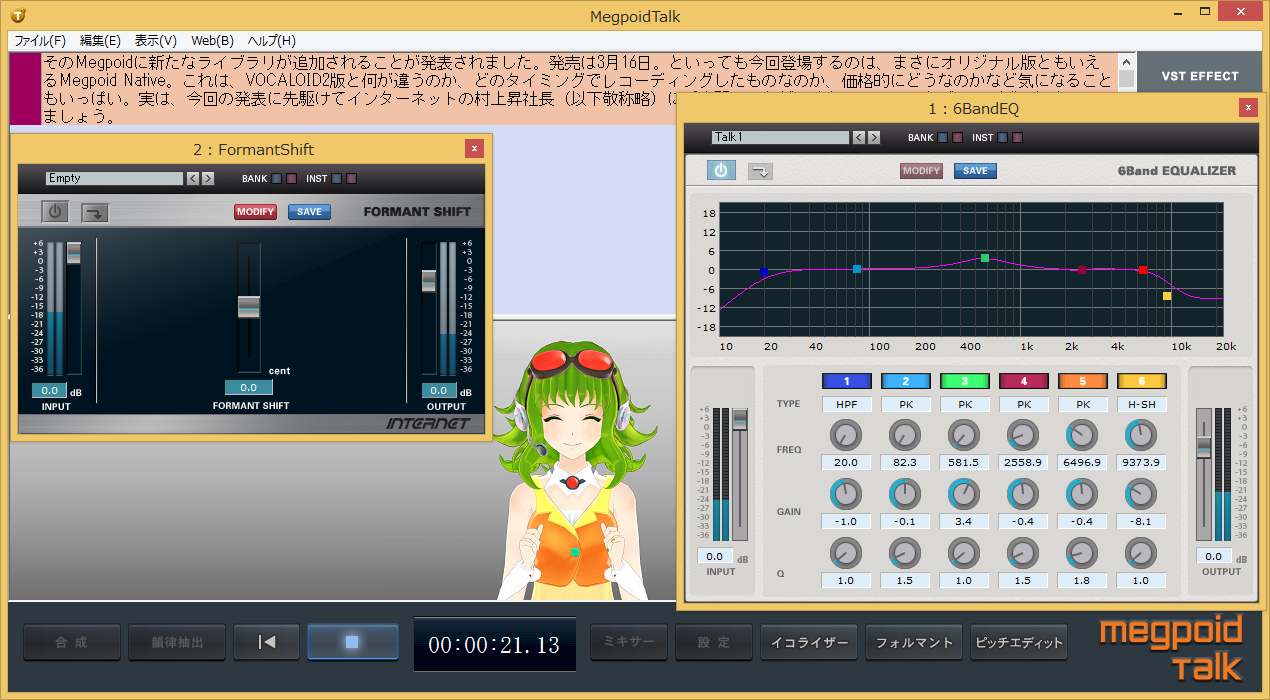Viewport: 1270px width, 700px height.
Task: Click red INST square in 6BandEQ
Action: pos(1017,138)
